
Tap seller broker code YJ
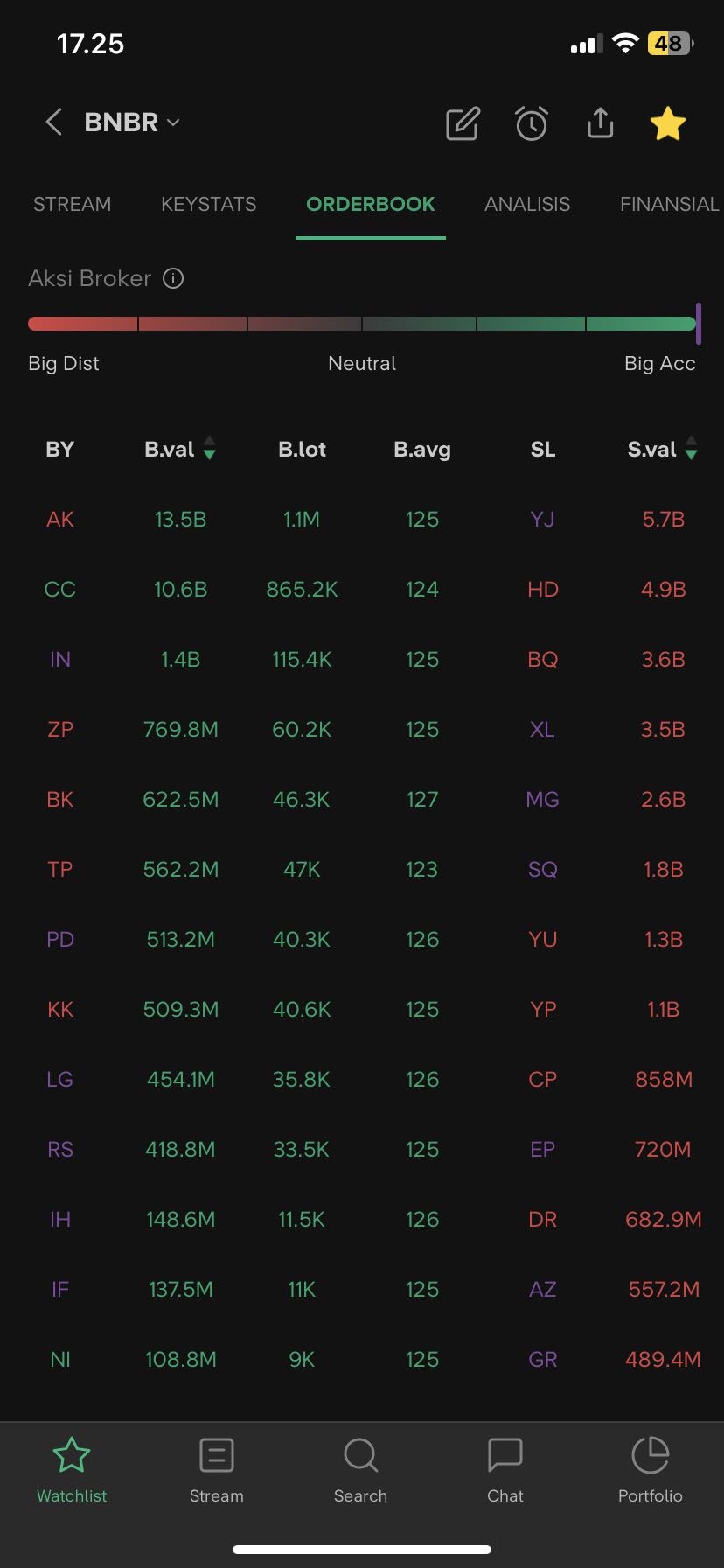tap(542, 520)
